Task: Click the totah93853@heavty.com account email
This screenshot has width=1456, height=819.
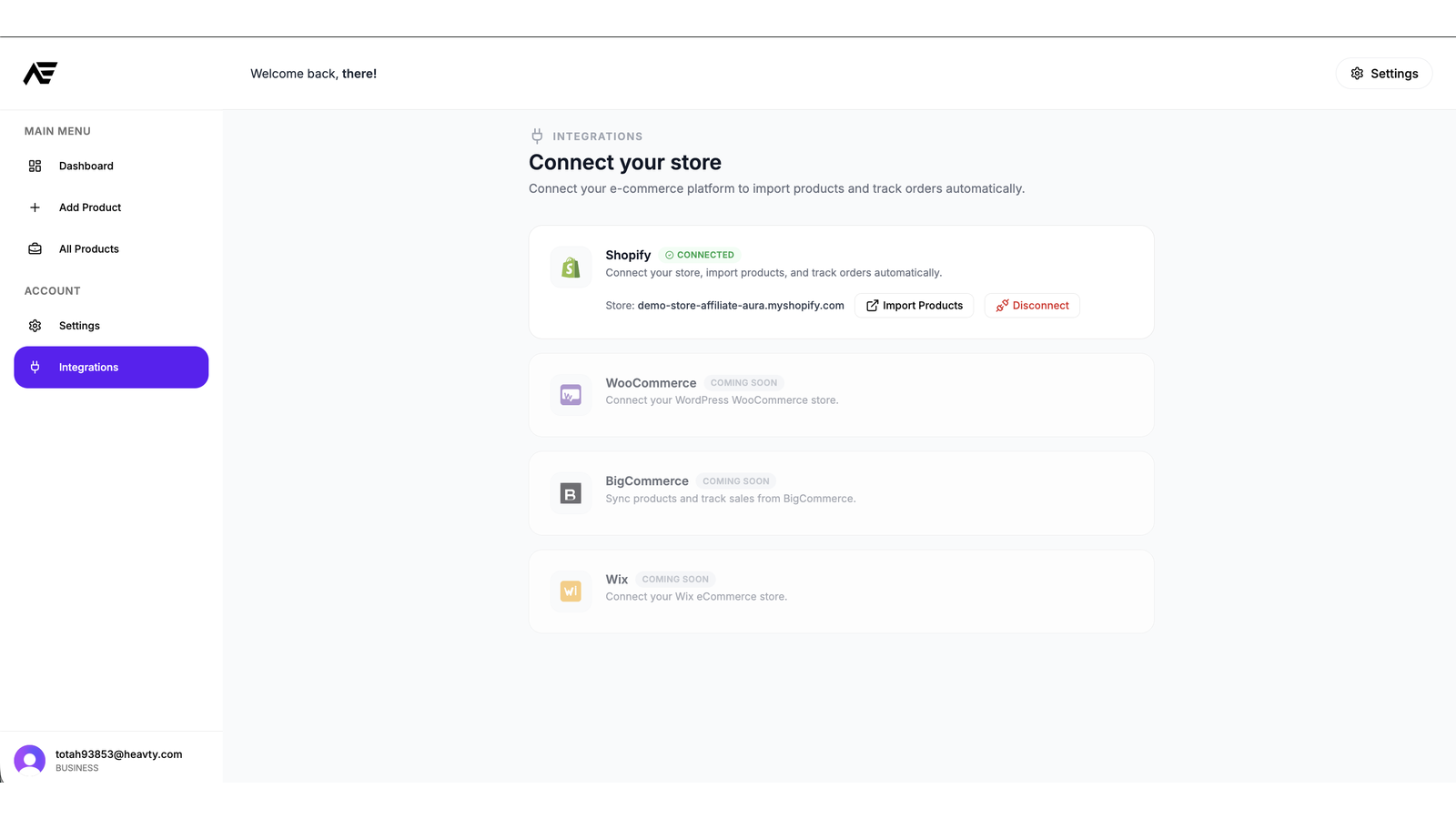Action: point(118,754)
